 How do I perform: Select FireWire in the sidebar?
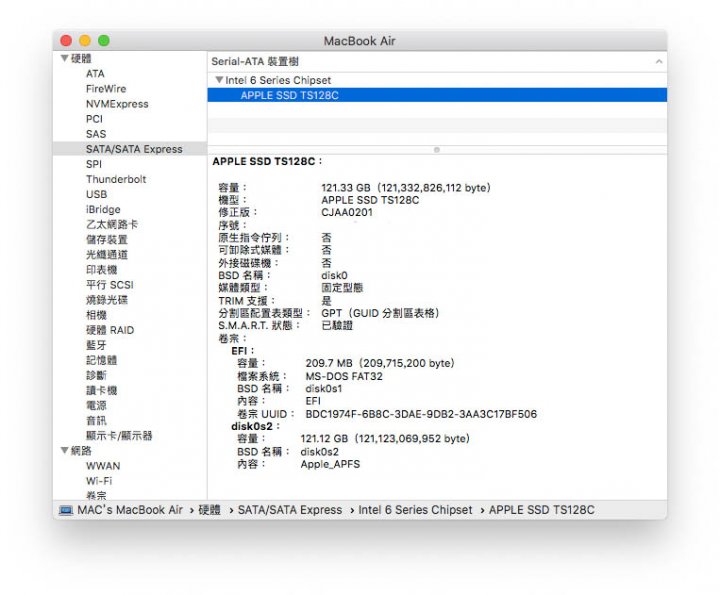tap(106, 89)
